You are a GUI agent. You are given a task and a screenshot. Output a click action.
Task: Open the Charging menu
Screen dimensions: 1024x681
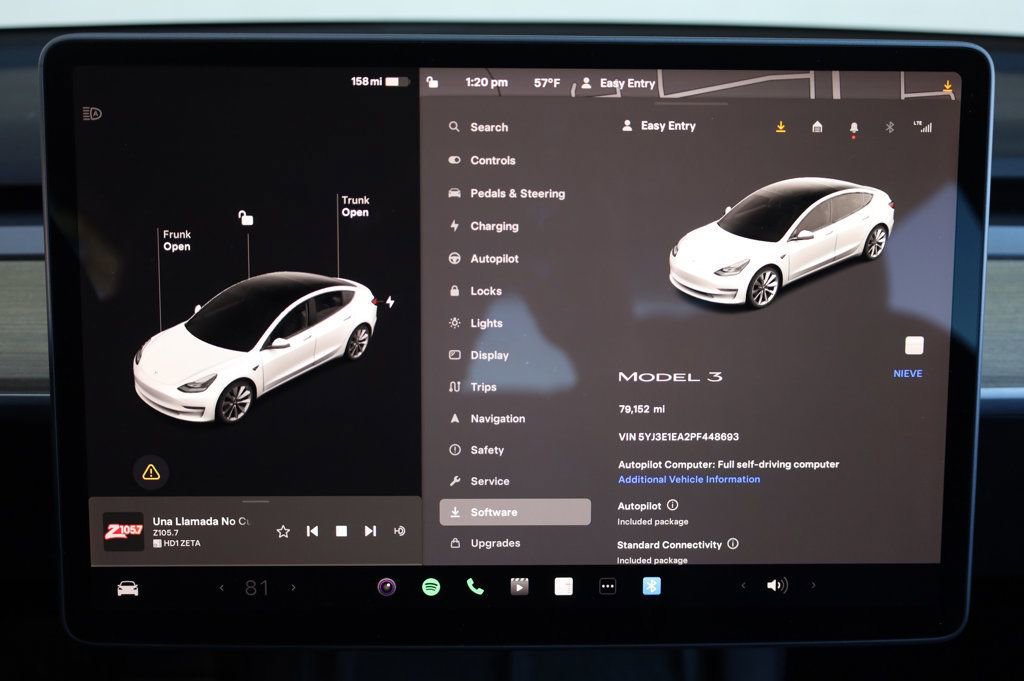tap(484, 227)
